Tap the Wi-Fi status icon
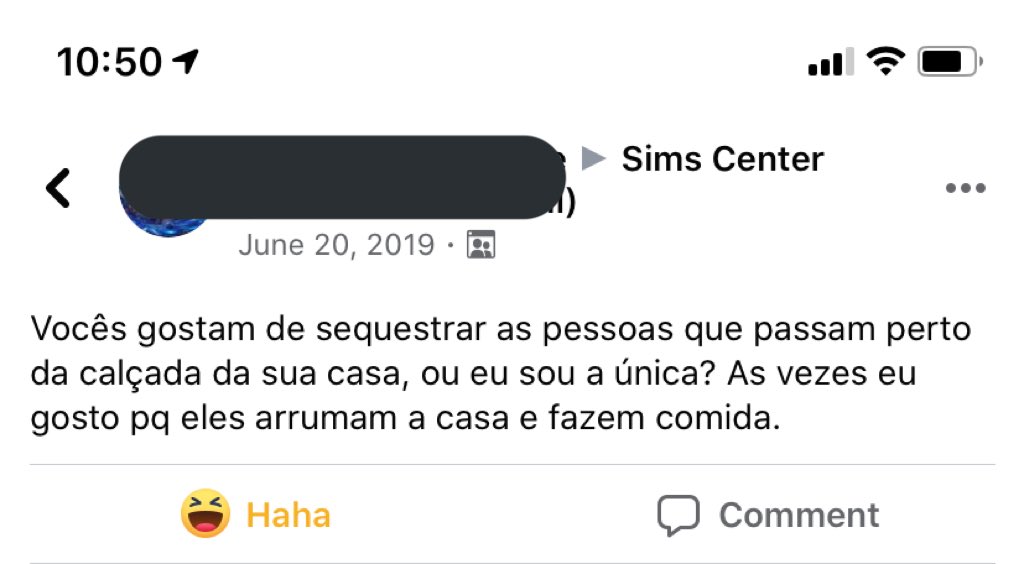Image resolution: width=1024 pixels, height=564 pixels. [884, 62]
